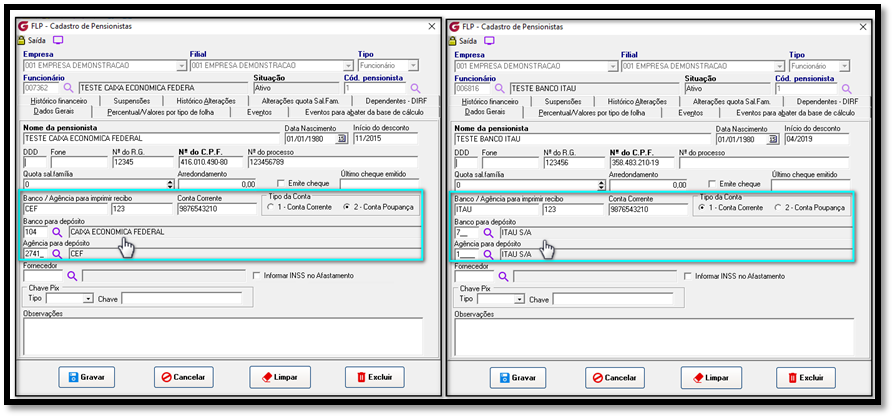This screenshot has width=894, height=418.
Task: Search Funcionário magnifier beside 006816
Action: point(499,88)
